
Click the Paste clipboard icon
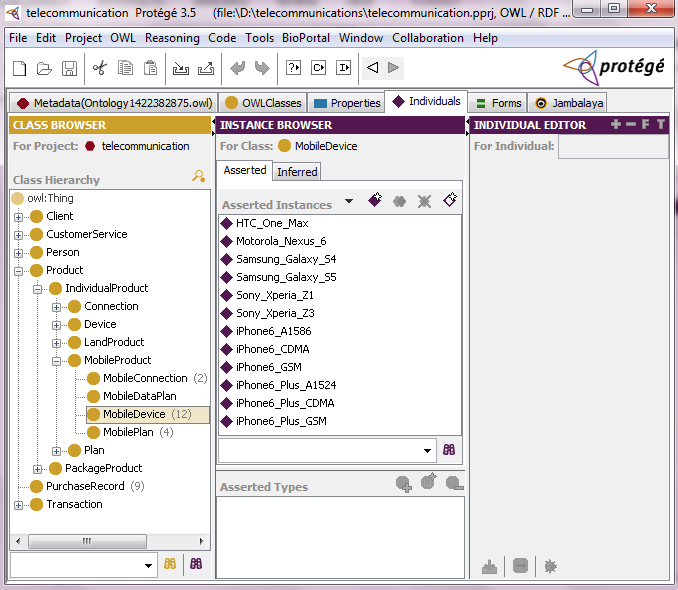coord(150,68)
